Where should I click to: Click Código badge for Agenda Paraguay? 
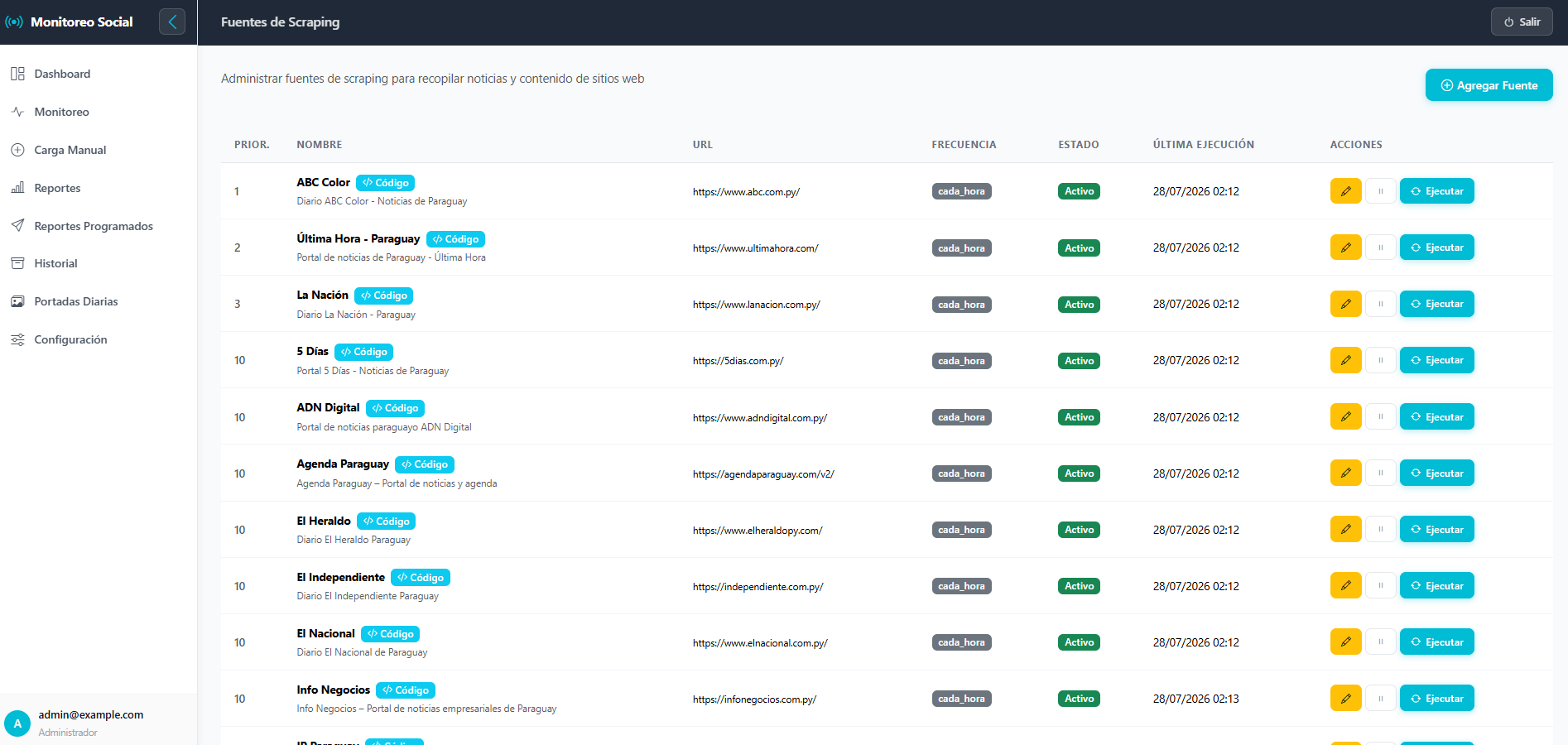point(425,464)
